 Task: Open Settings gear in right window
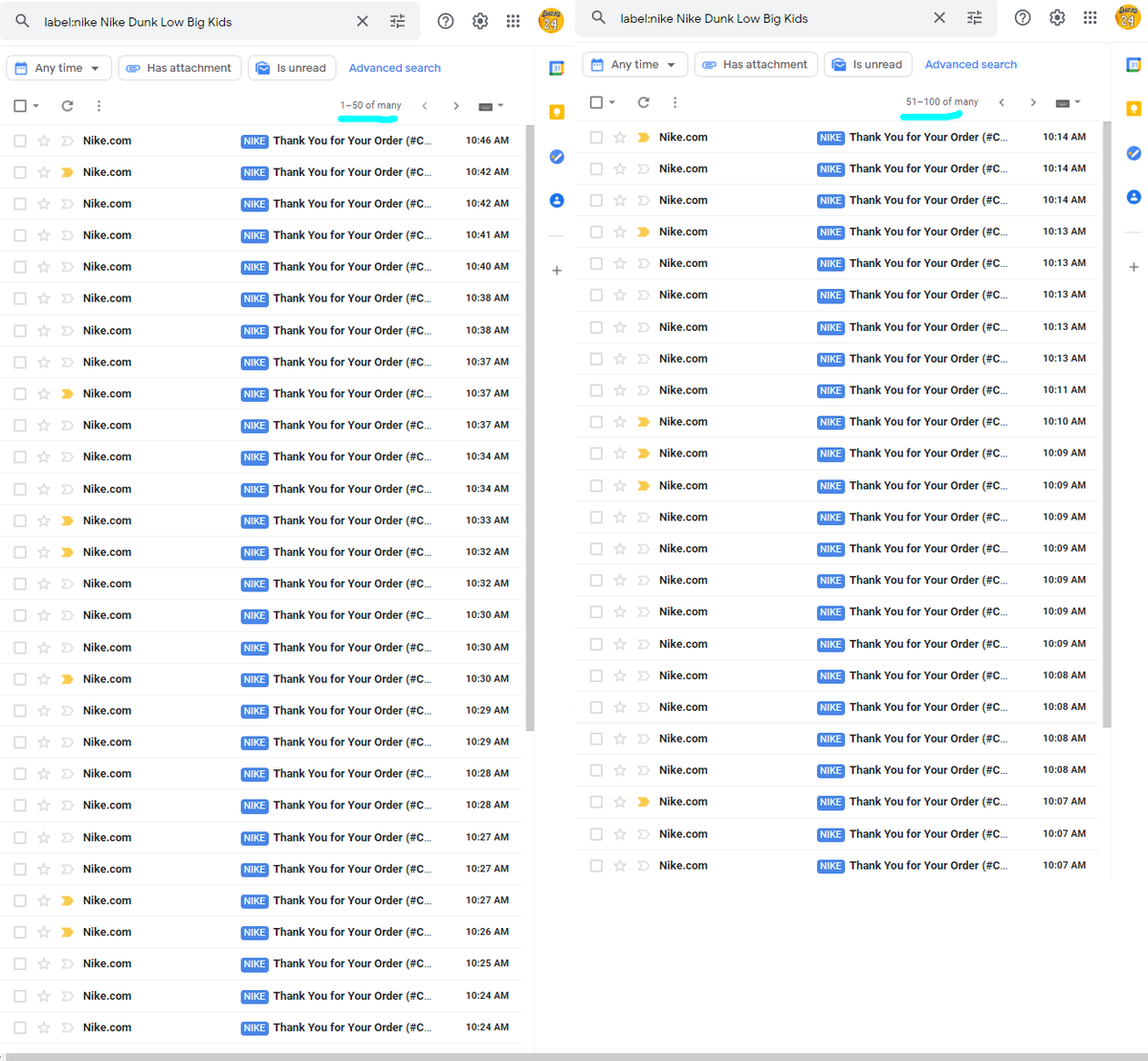pos(1057,17)
